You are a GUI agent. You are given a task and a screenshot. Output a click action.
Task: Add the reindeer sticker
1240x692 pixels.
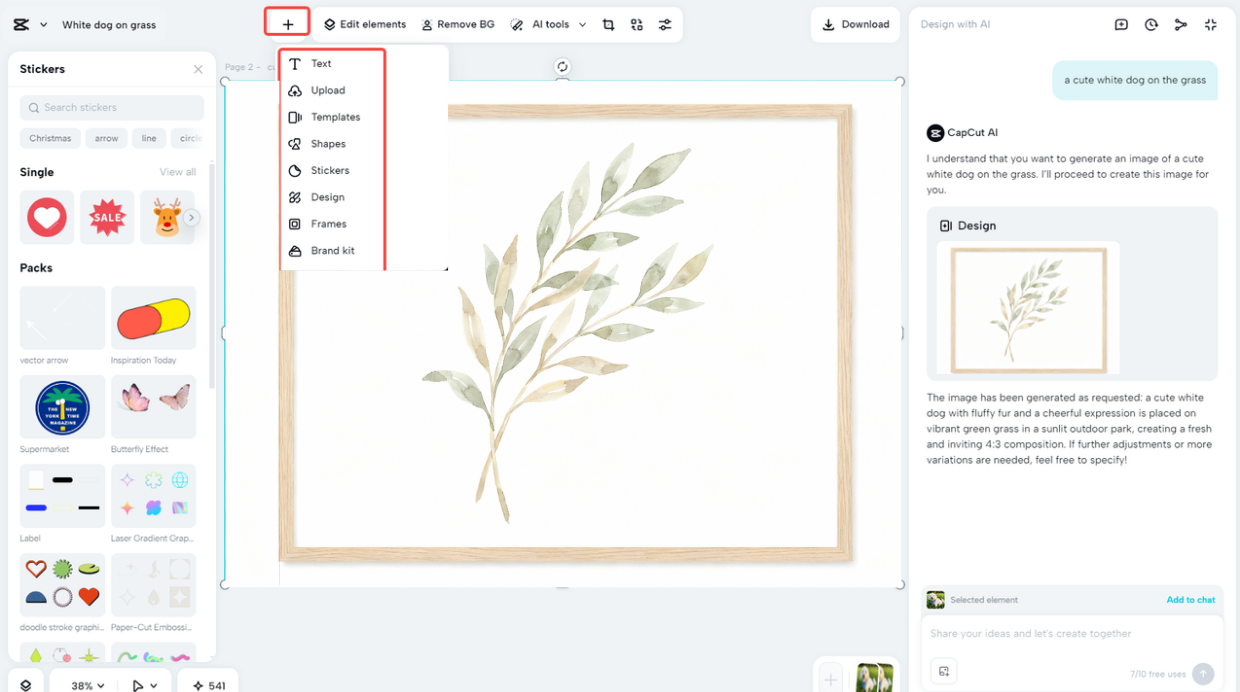coord(166,217)
